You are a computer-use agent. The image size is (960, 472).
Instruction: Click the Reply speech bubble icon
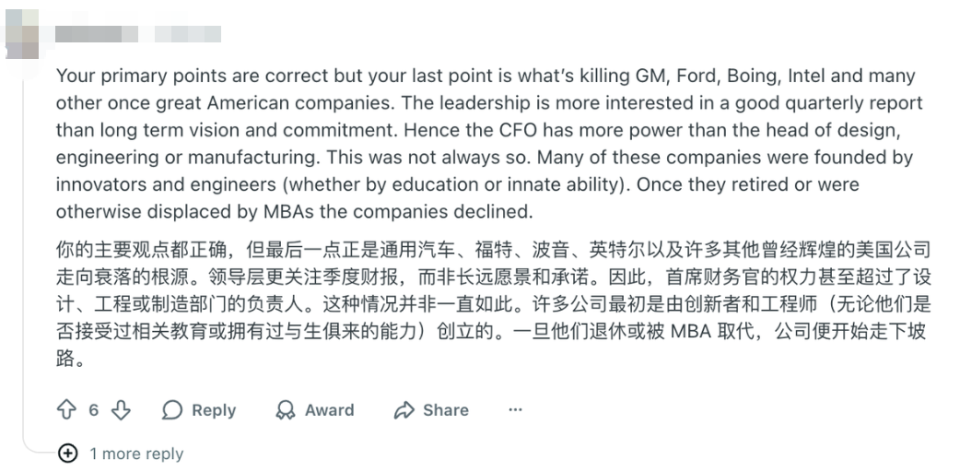(172, 410)
